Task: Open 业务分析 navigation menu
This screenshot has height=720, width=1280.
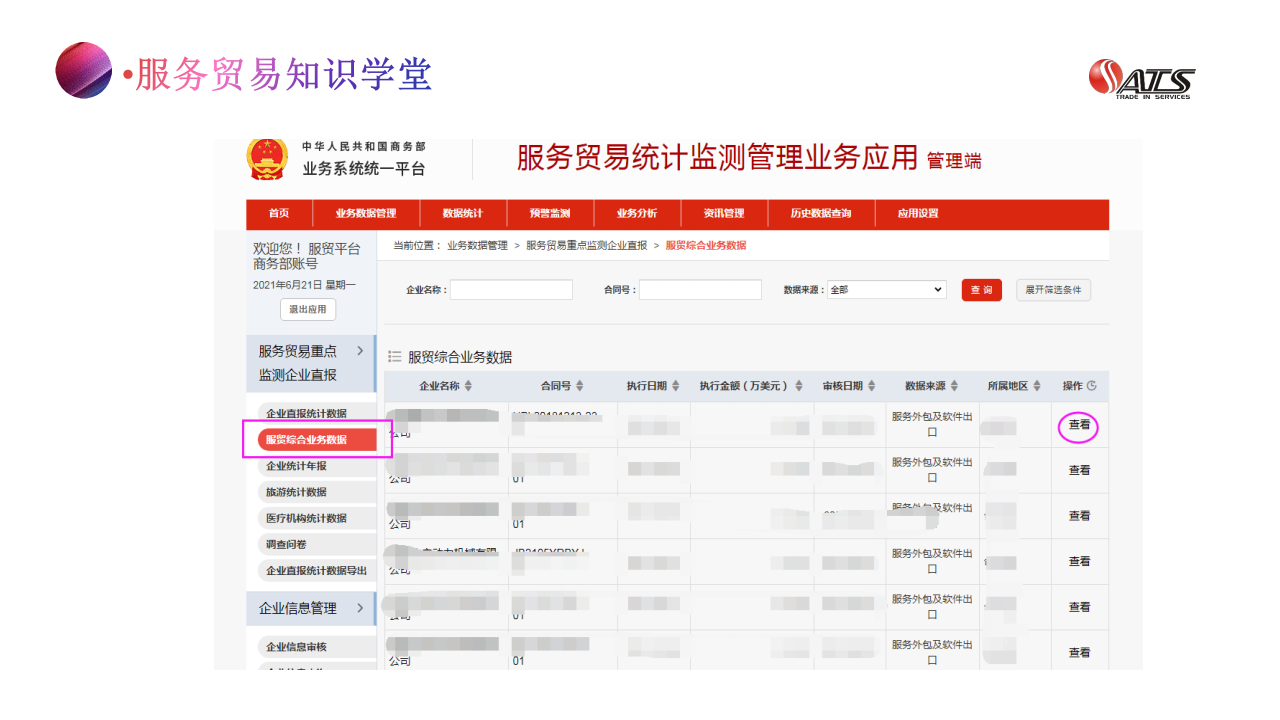Action: [x=637, y=214]
